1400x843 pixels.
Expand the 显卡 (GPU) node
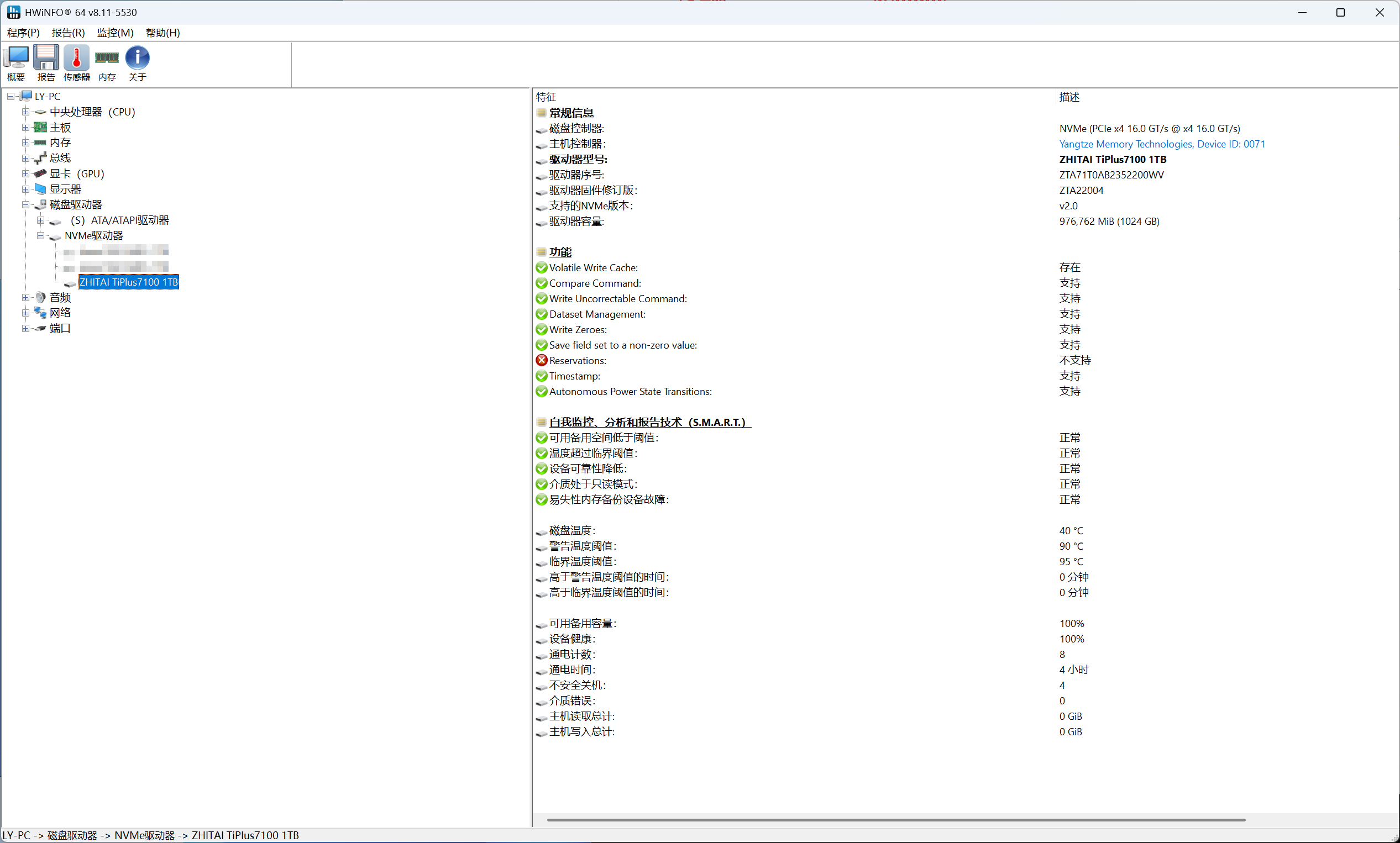pos(25,174)
